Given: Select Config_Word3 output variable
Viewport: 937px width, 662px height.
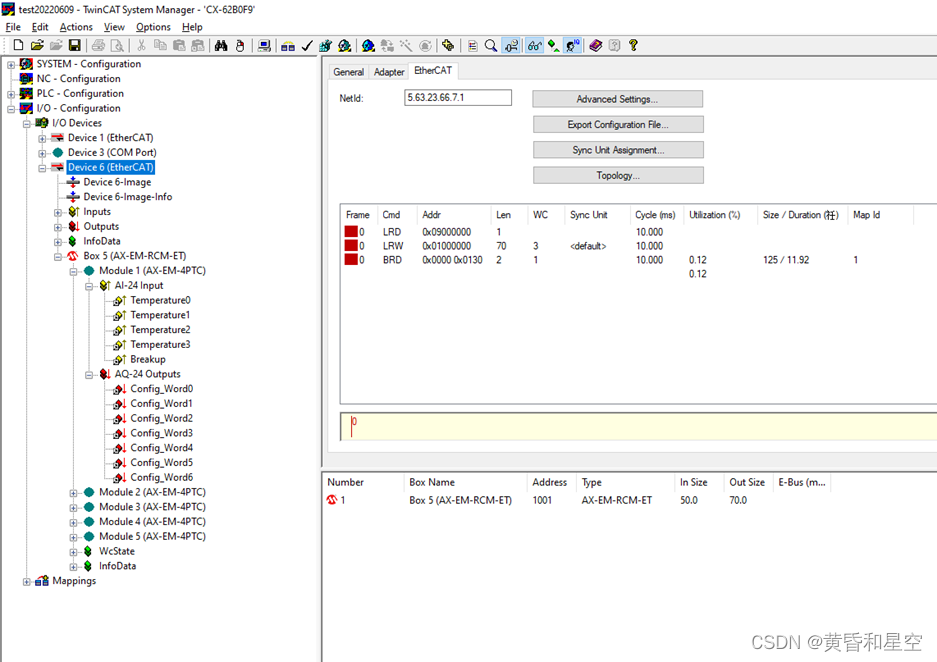Looking at the screenshot, I should coord(161,433).
